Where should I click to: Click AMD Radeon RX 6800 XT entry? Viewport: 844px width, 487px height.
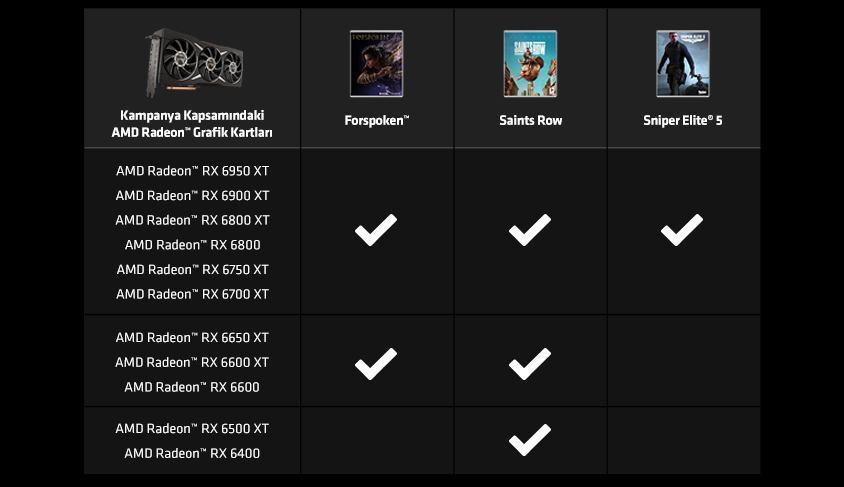[x=192, y=220]
